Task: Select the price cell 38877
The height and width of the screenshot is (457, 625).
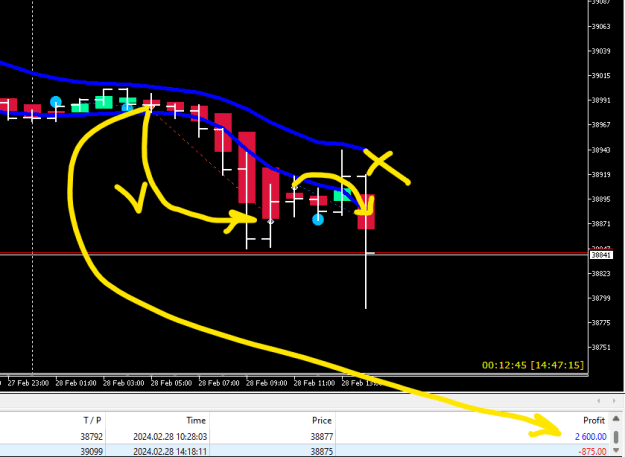Action: (322, 437)
